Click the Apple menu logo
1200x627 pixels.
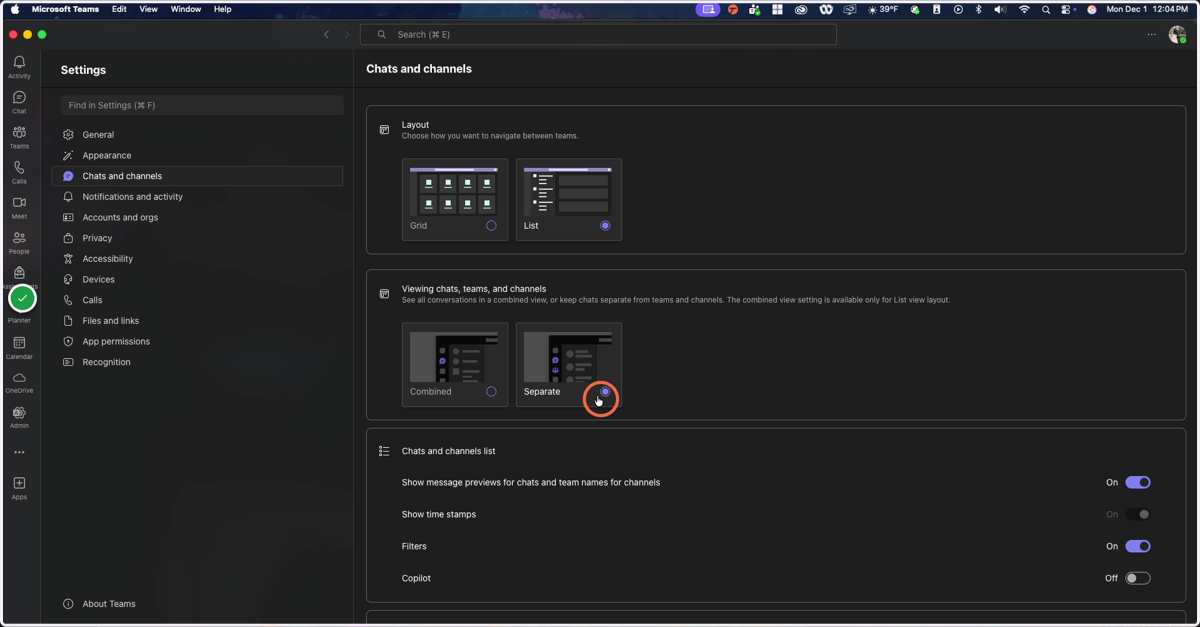[15, 9]
